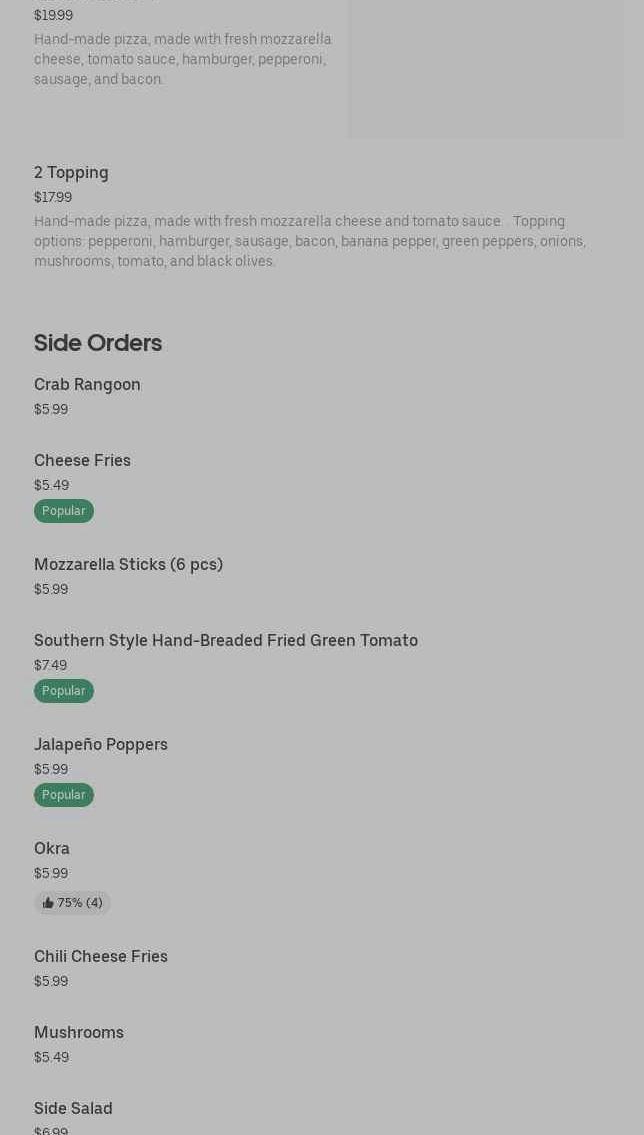Open the Crab Rangoon item
The height and width of the screenshot is (1135, 644).
tap(87, 385)
